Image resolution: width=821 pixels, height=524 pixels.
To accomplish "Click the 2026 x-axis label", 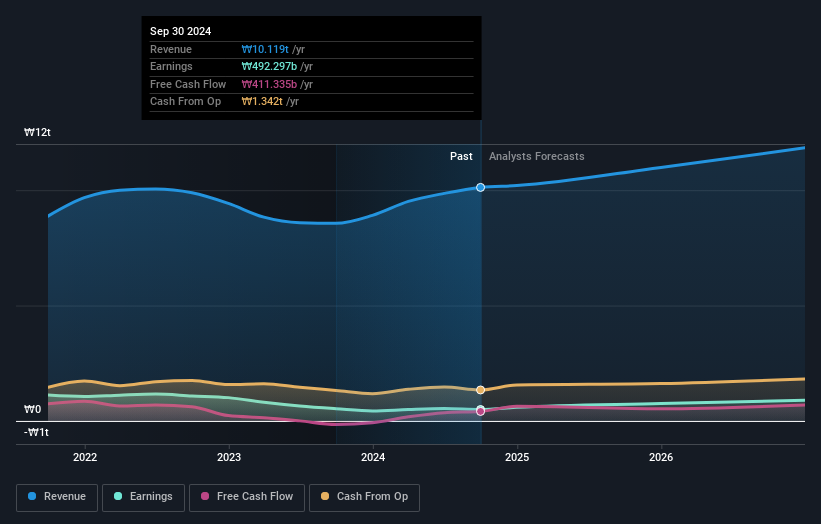I will pos(661,458).
